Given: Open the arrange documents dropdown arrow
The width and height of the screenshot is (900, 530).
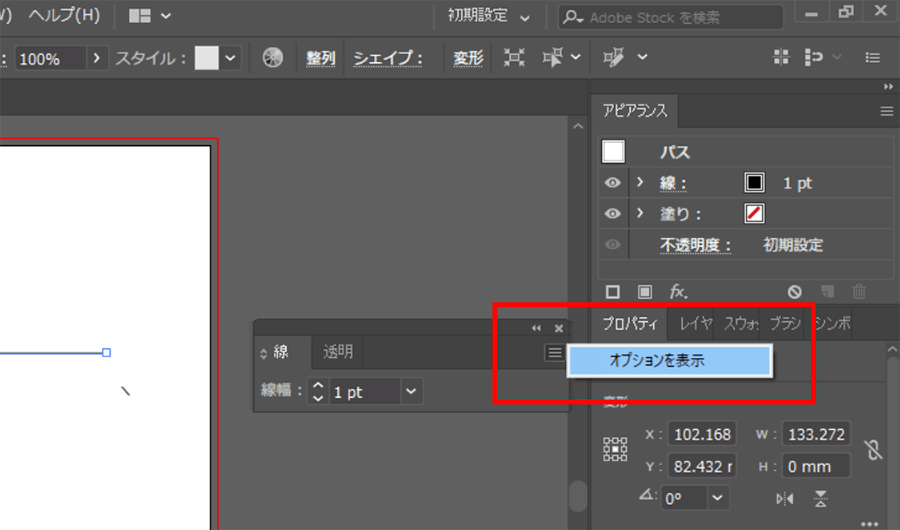Looking at the screenshot, I should point(166,16).
